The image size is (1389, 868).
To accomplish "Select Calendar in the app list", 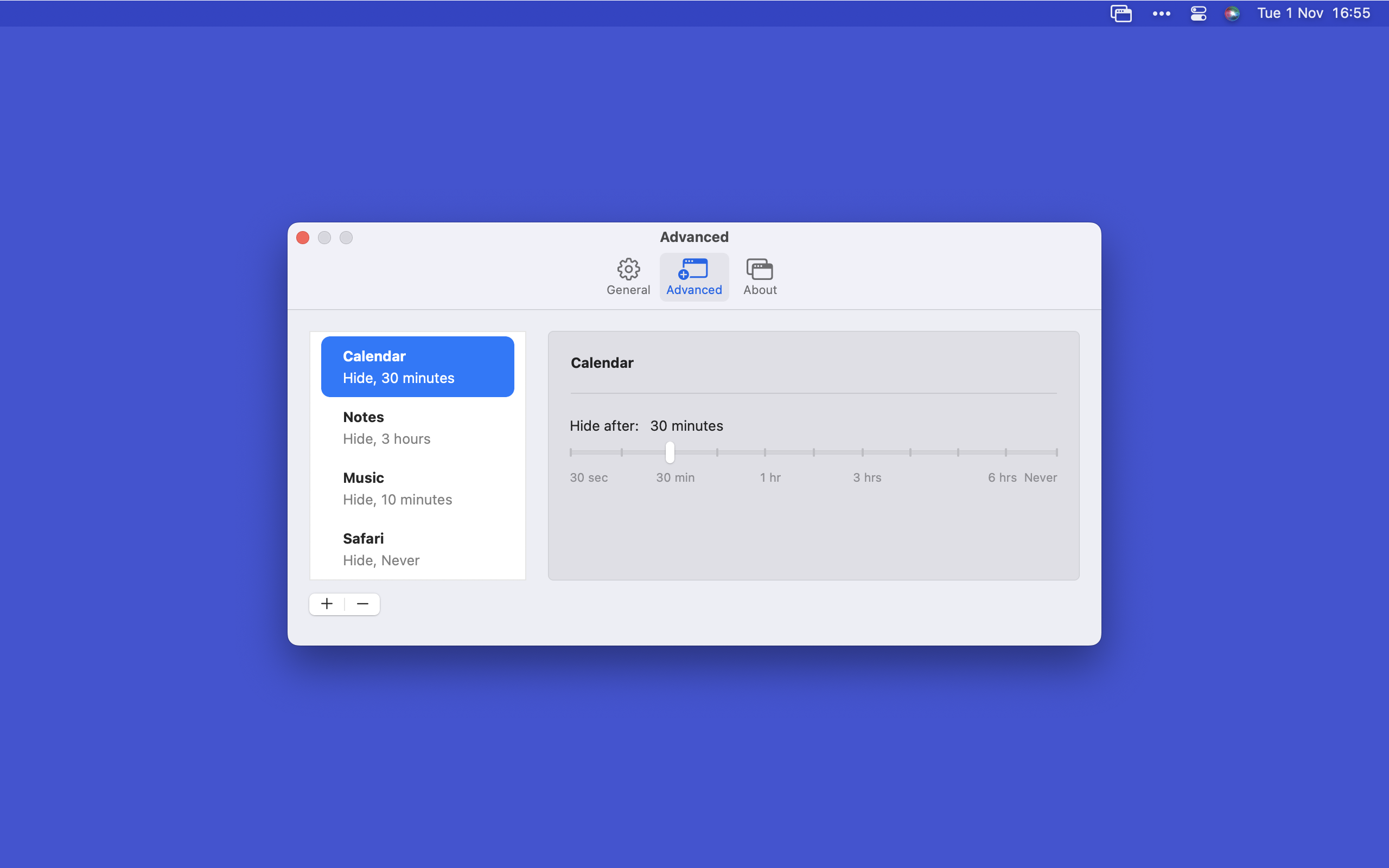I will [x=417, y=367].
